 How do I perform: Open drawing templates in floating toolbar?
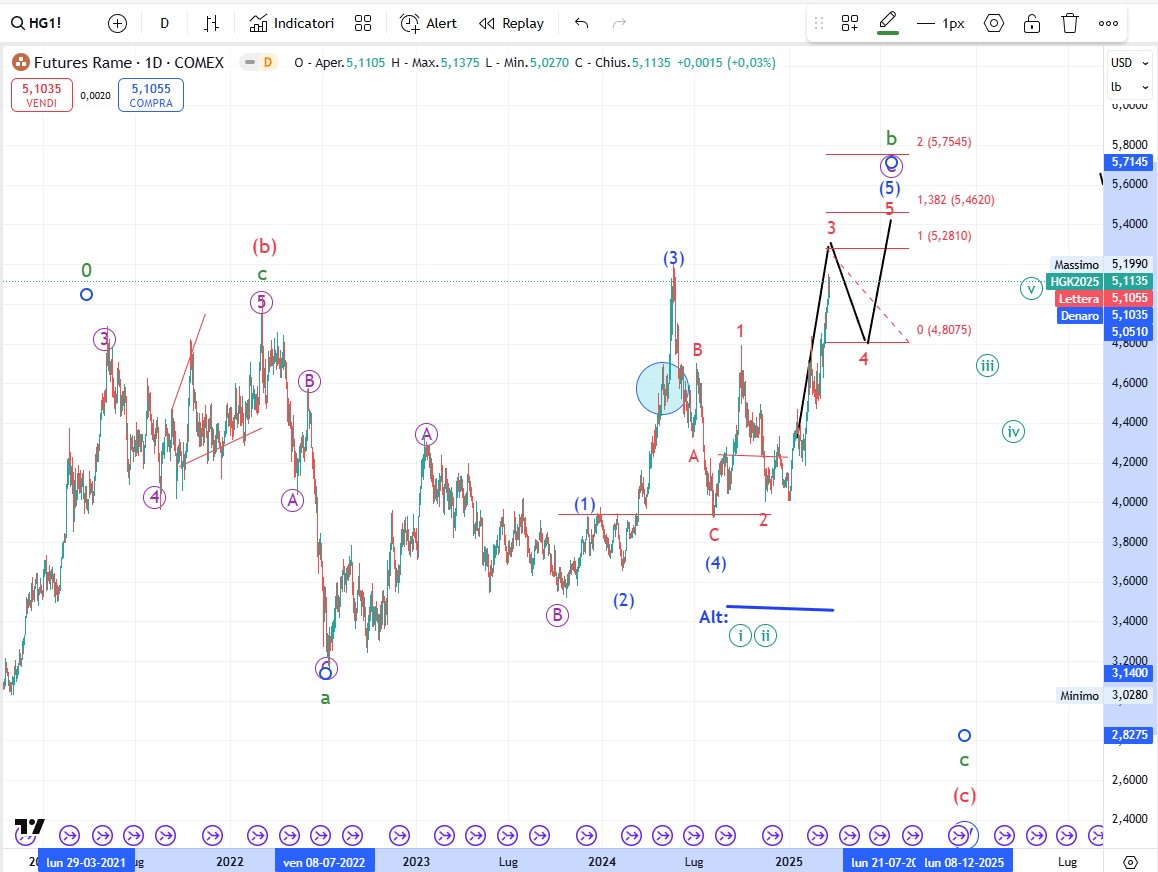pyautogui.click(x=850, y=24)
